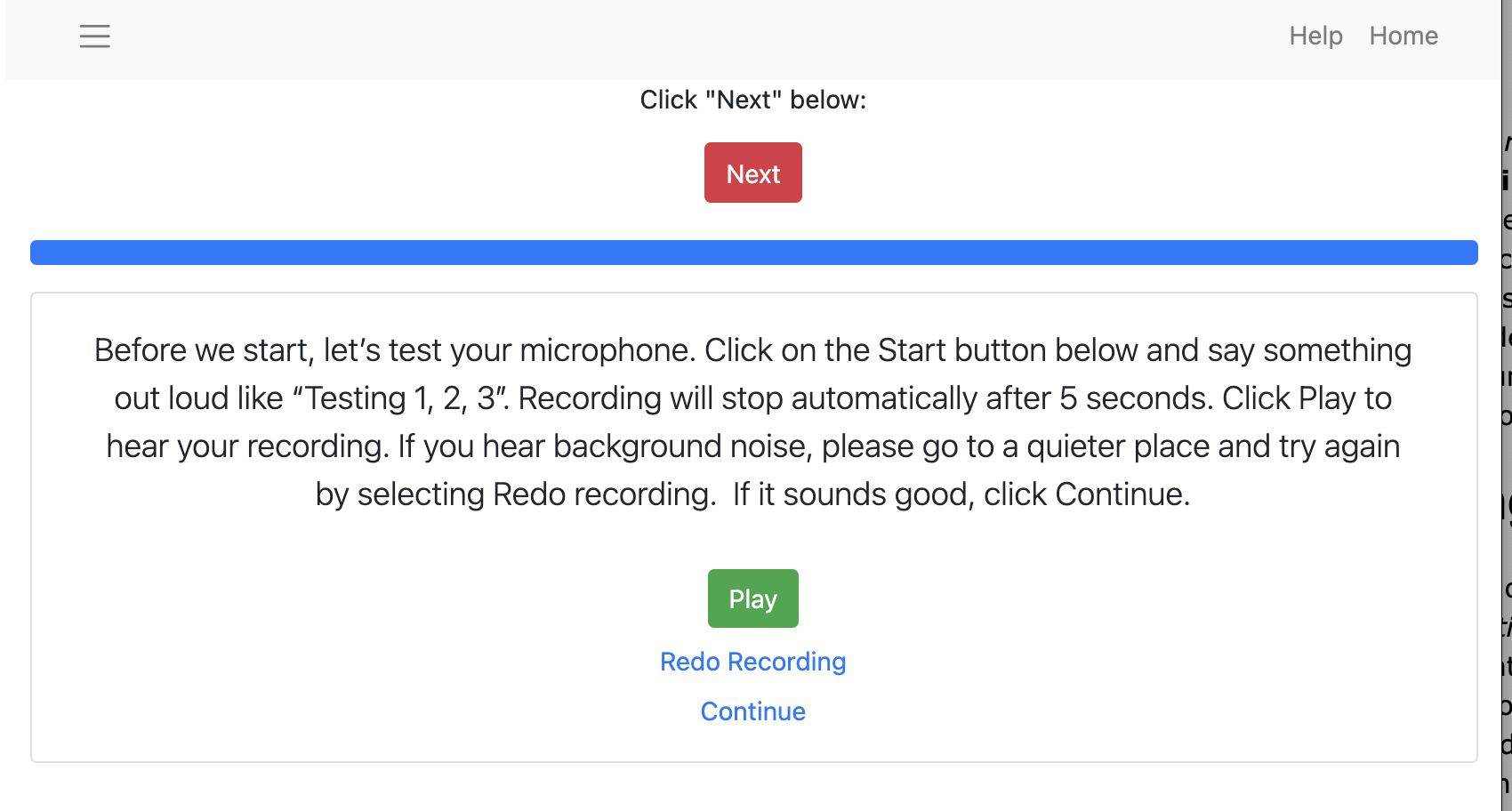This screenshot has height=811, width=1512.
Task: Click Continue to accept the recording
Action: [752, 711]
